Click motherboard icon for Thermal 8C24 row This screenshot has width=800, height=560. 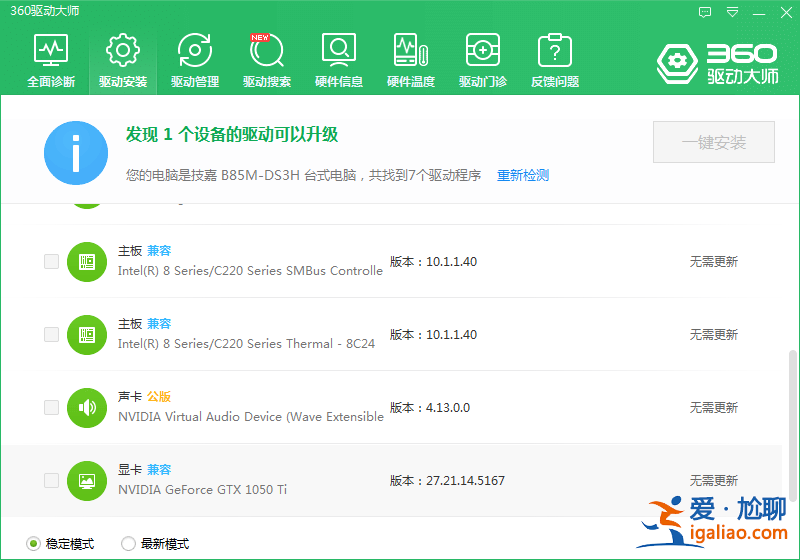pos(87,335)
